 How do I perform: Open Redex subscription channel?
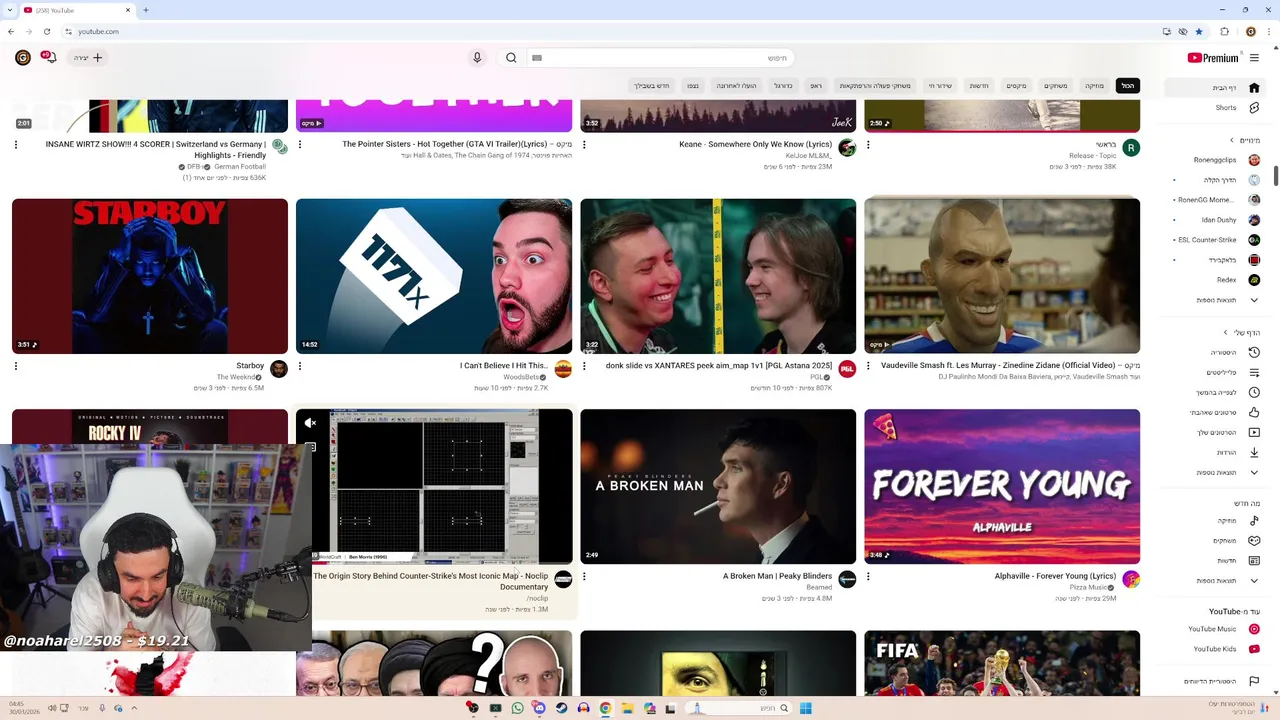click(x=1215, y=280)
